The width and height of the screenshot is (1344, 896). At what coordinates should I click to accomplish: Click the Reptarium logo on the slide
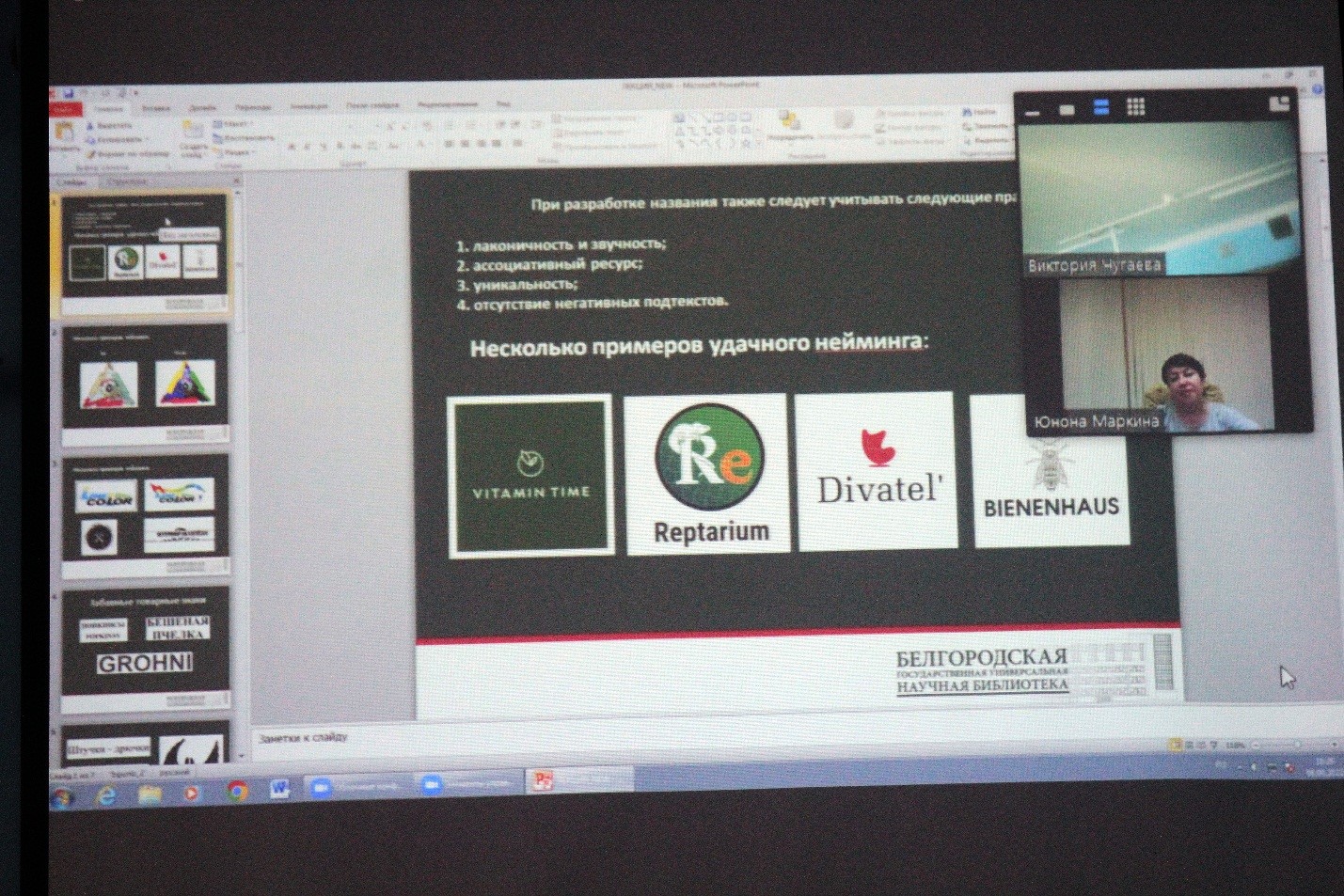coord(707,473)
